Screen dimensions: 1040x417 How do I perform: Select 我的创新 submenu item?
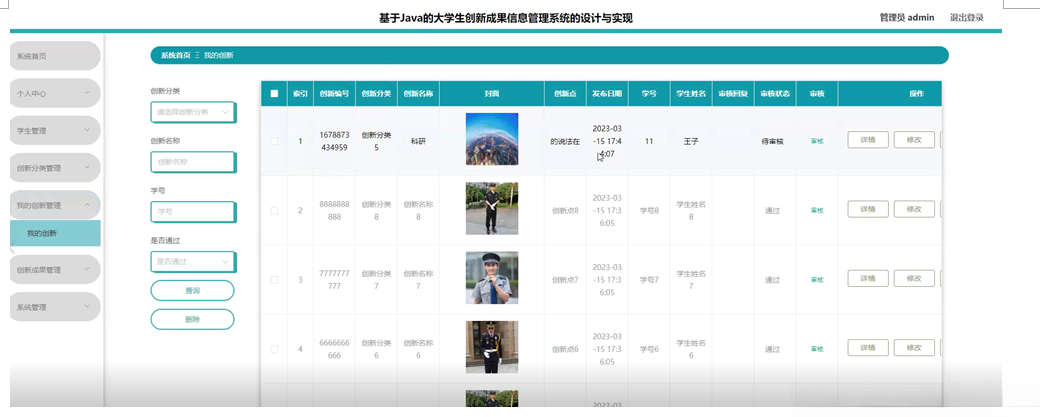55,233
